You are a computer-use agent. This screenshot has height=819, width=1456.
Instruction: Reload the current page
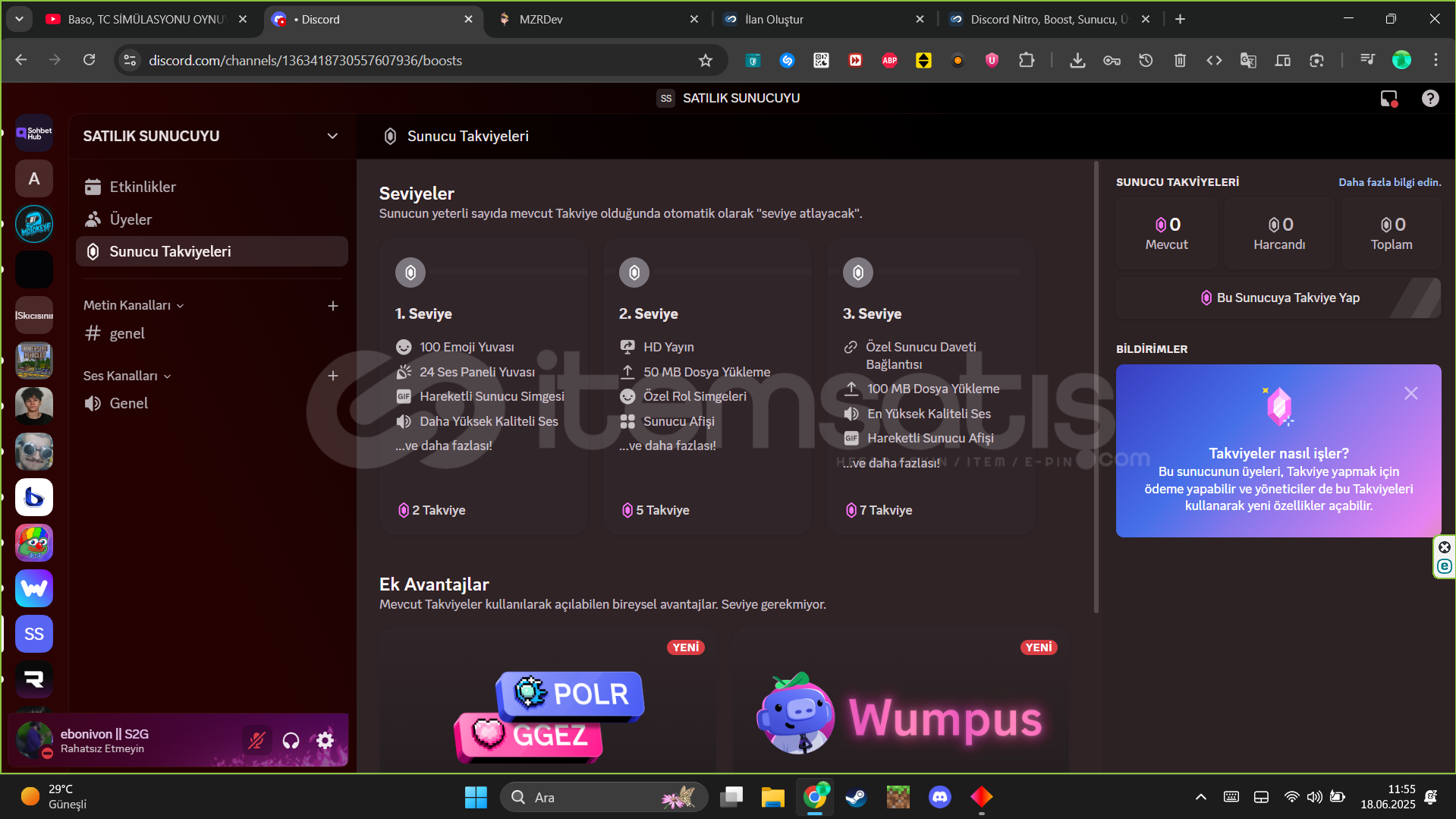click(x=89, y=60)
